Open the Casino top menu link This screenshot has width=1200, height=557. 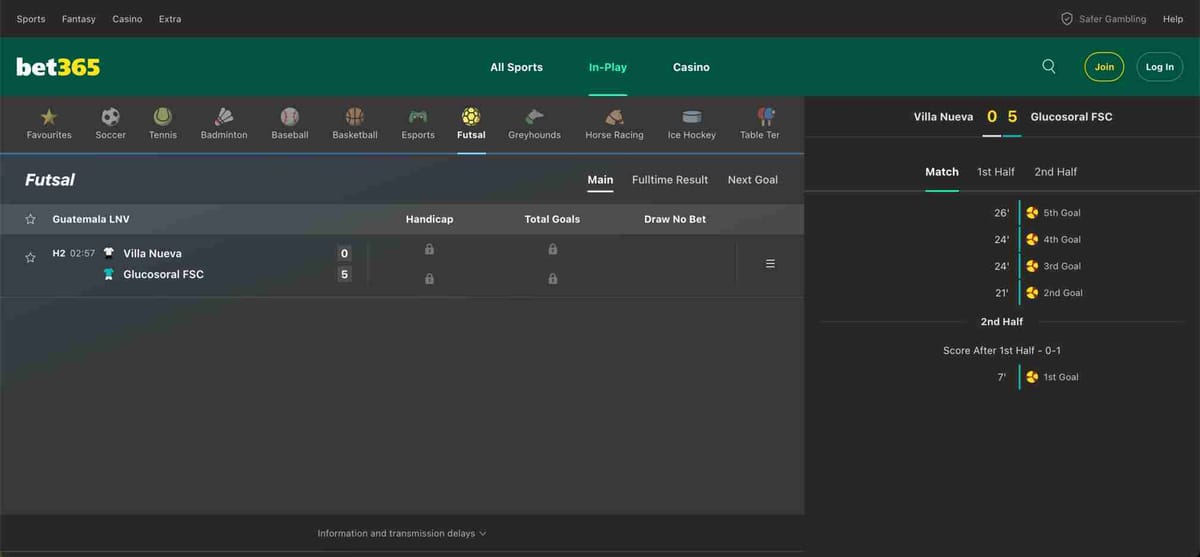point(127,19)
